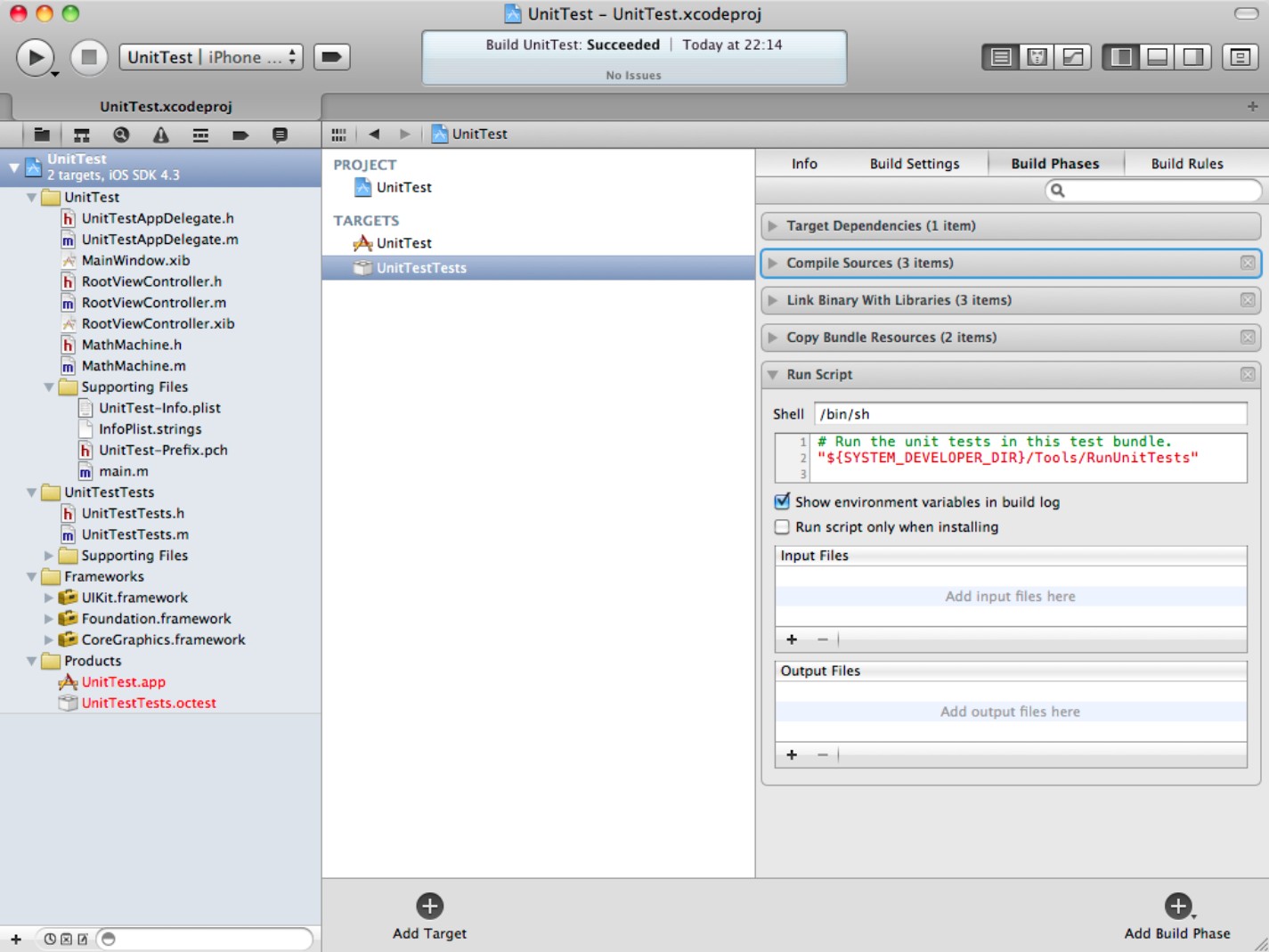The image size is (1269, 952).
Task: Select the Assistant editor view
Action: tap(1037, 57)
